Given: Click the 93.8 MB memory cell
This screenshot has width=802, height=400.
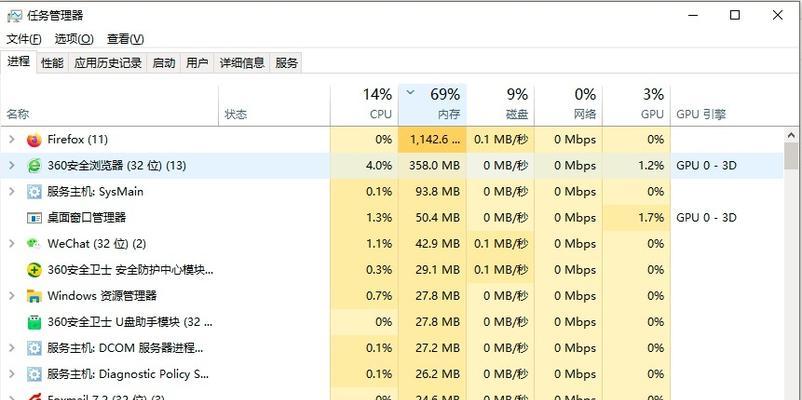Looking at the screenshot, I should [x=432, y=192].
